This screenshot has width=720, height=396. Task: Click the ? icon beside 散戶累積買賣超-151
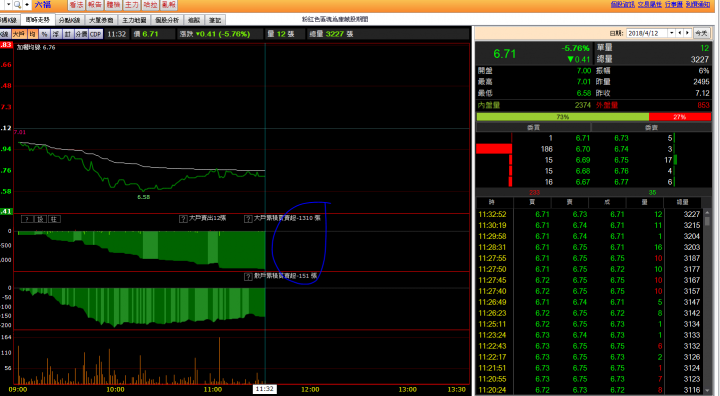[248, 277]
